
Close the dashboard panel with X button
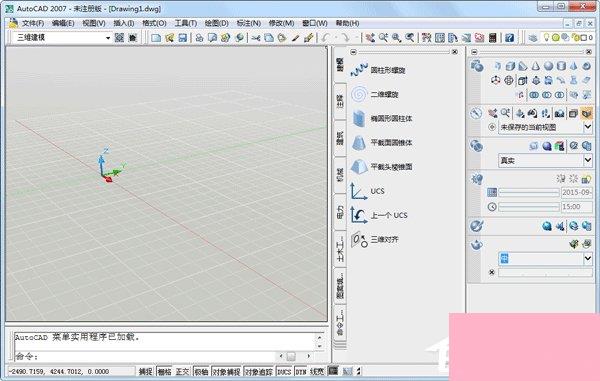click(x=589, y=52)
